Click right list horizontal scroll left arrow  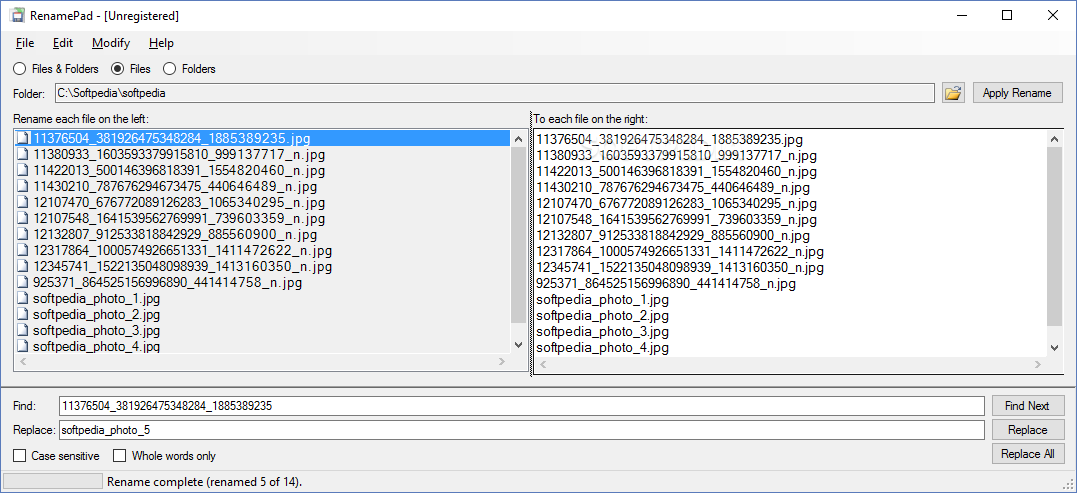coord(543,365)
